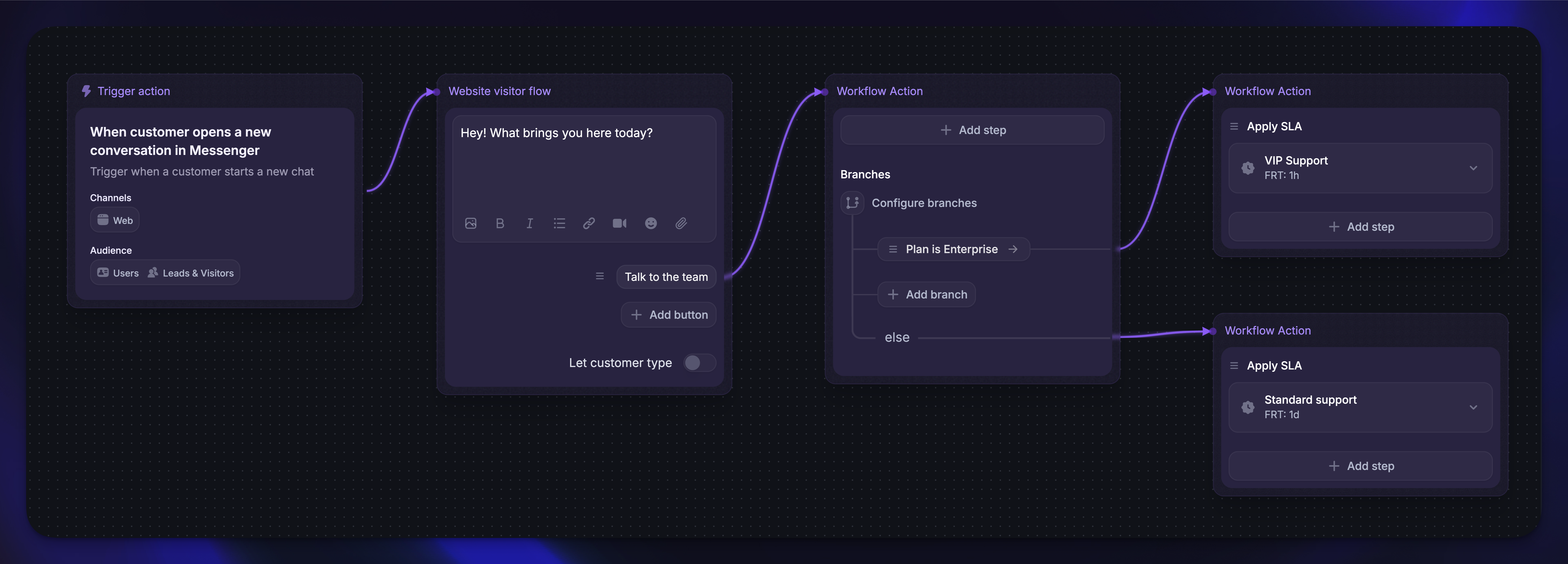Click the bulleted list icon
This screenshot has height=564, width=1568.
[x=559, y=223]
